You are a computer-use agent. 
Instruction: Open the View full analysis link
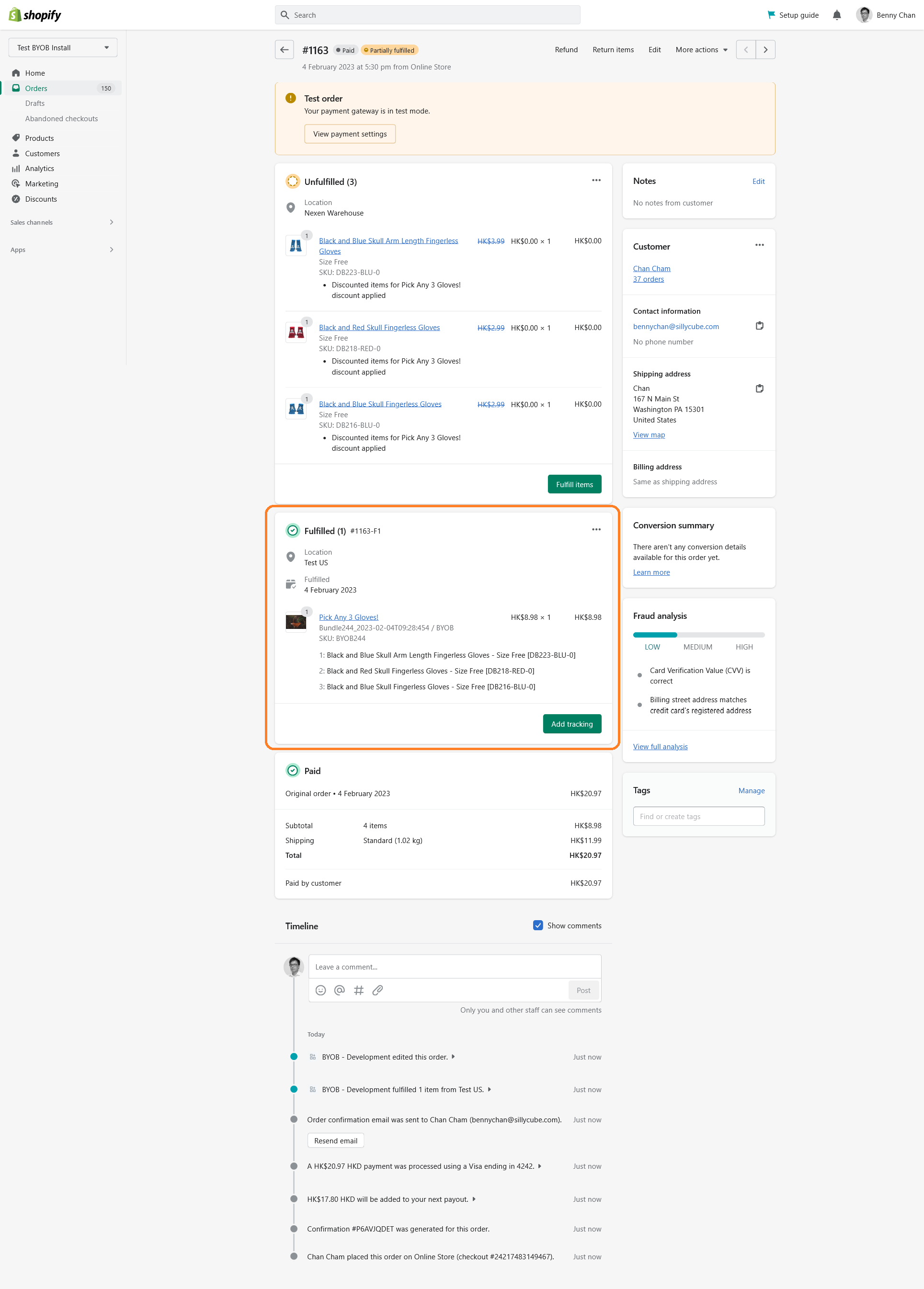[660, 747]
